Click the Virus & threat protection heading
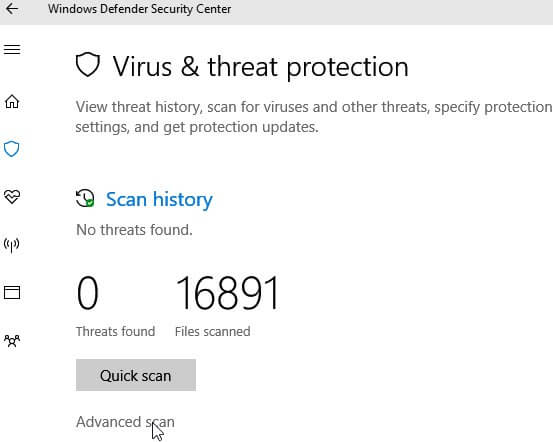This screenshot has height=442, width=553. point(260,67)
